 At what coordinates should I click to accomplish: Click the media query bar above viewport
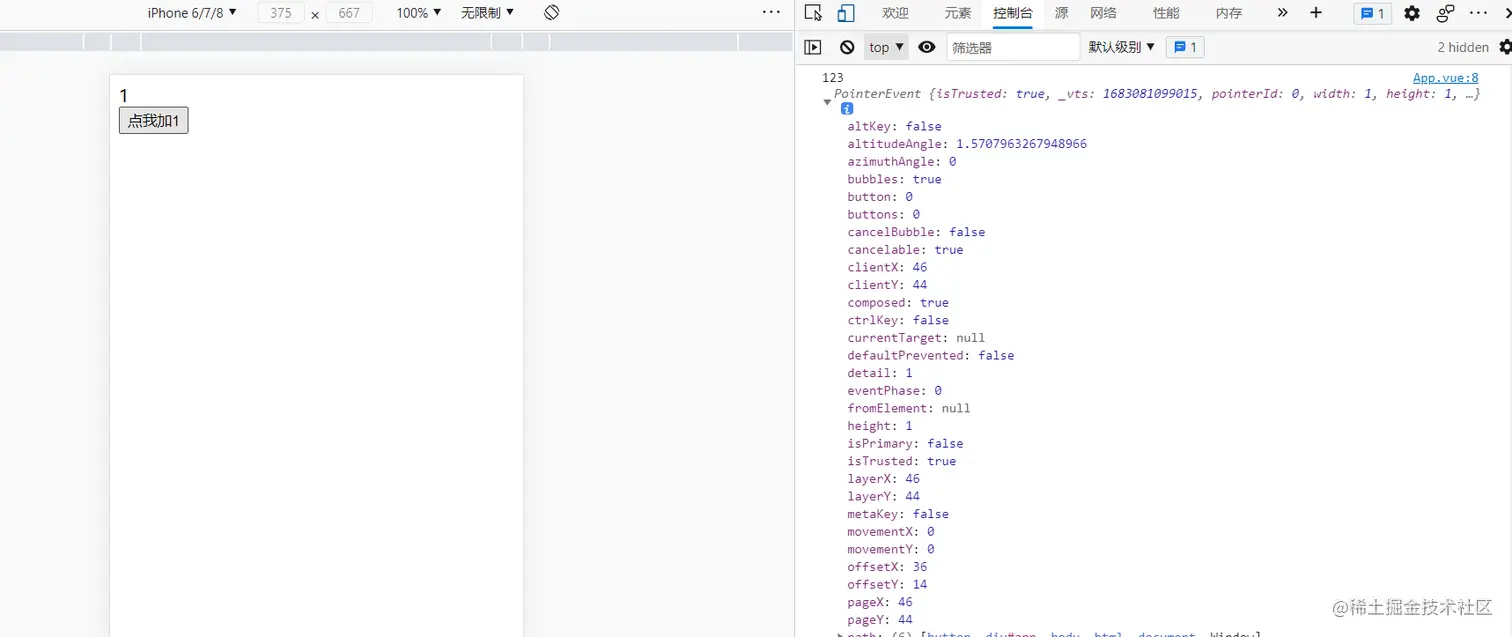396,42
